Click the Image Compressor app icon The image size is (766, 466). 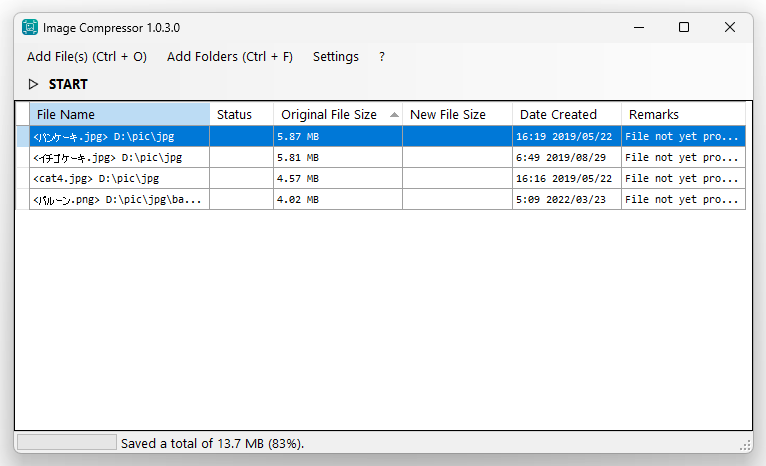click(30, 27)
